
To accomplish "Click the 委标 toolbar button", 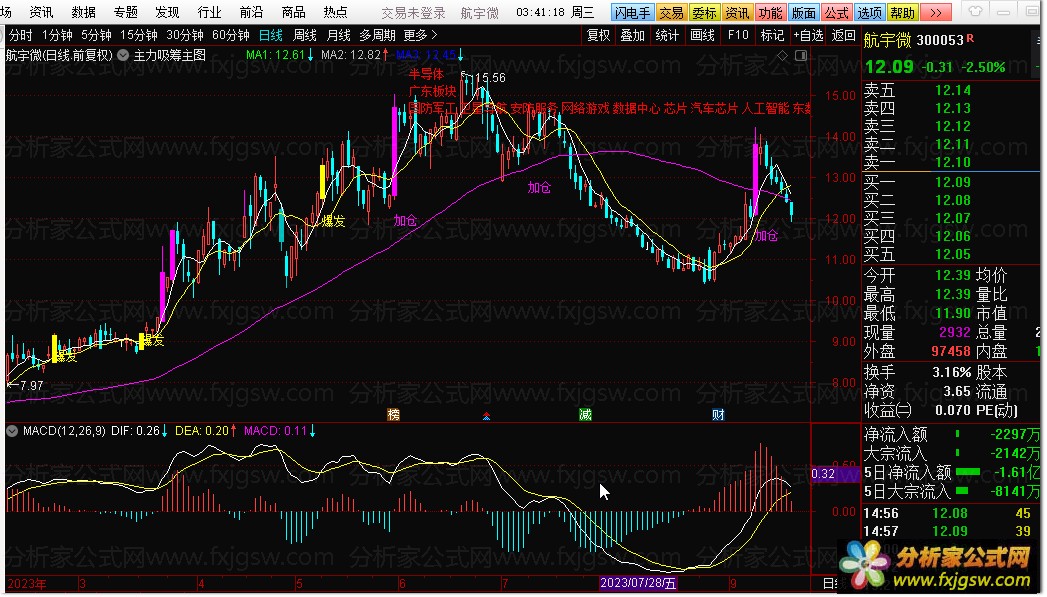I will click(704, 13).
